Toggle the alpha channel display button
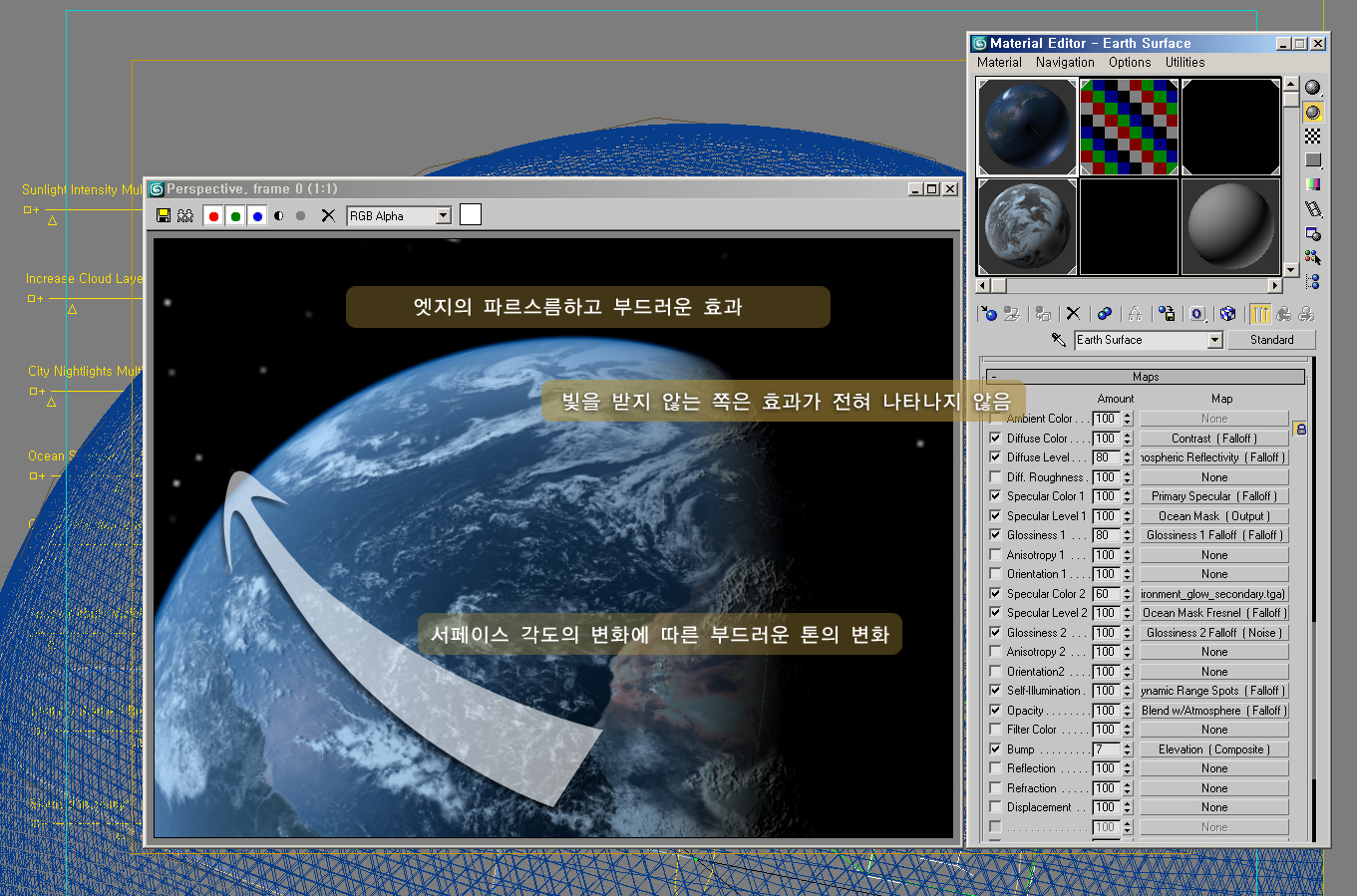 pyautogui.click(x=279, y=215)
